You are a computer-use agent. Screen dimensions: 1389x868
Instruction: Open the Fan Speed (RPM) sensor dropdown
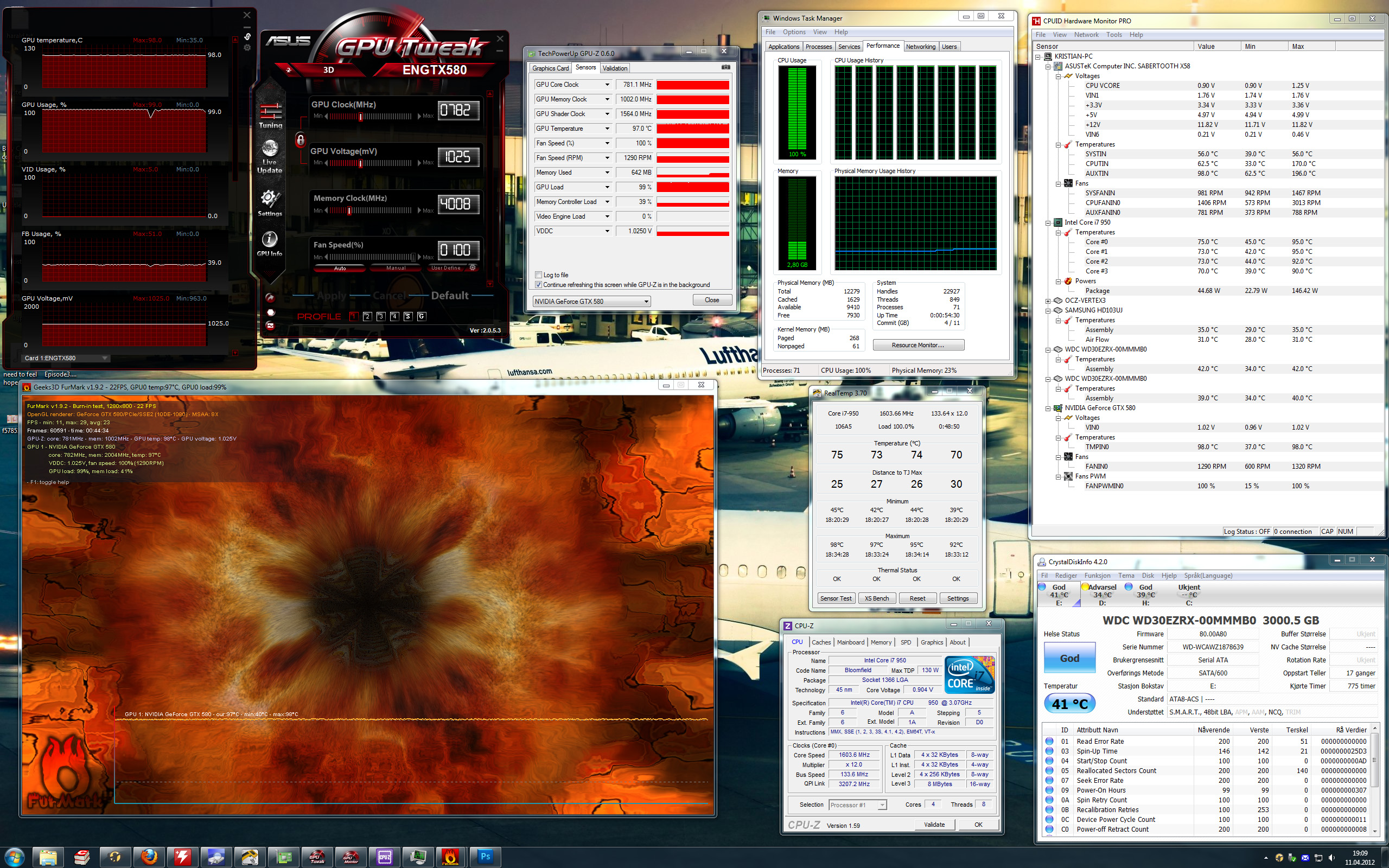(607, 158)
